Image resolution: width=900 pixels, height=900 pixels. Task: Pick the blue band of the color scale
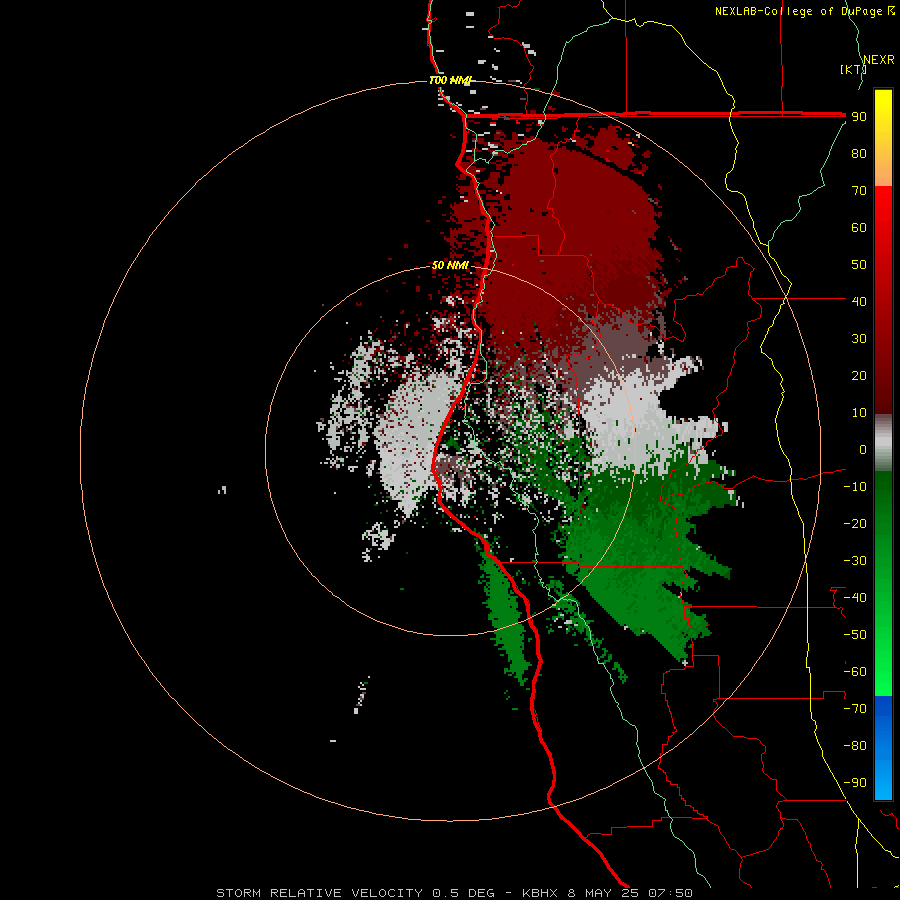(883, 747)
